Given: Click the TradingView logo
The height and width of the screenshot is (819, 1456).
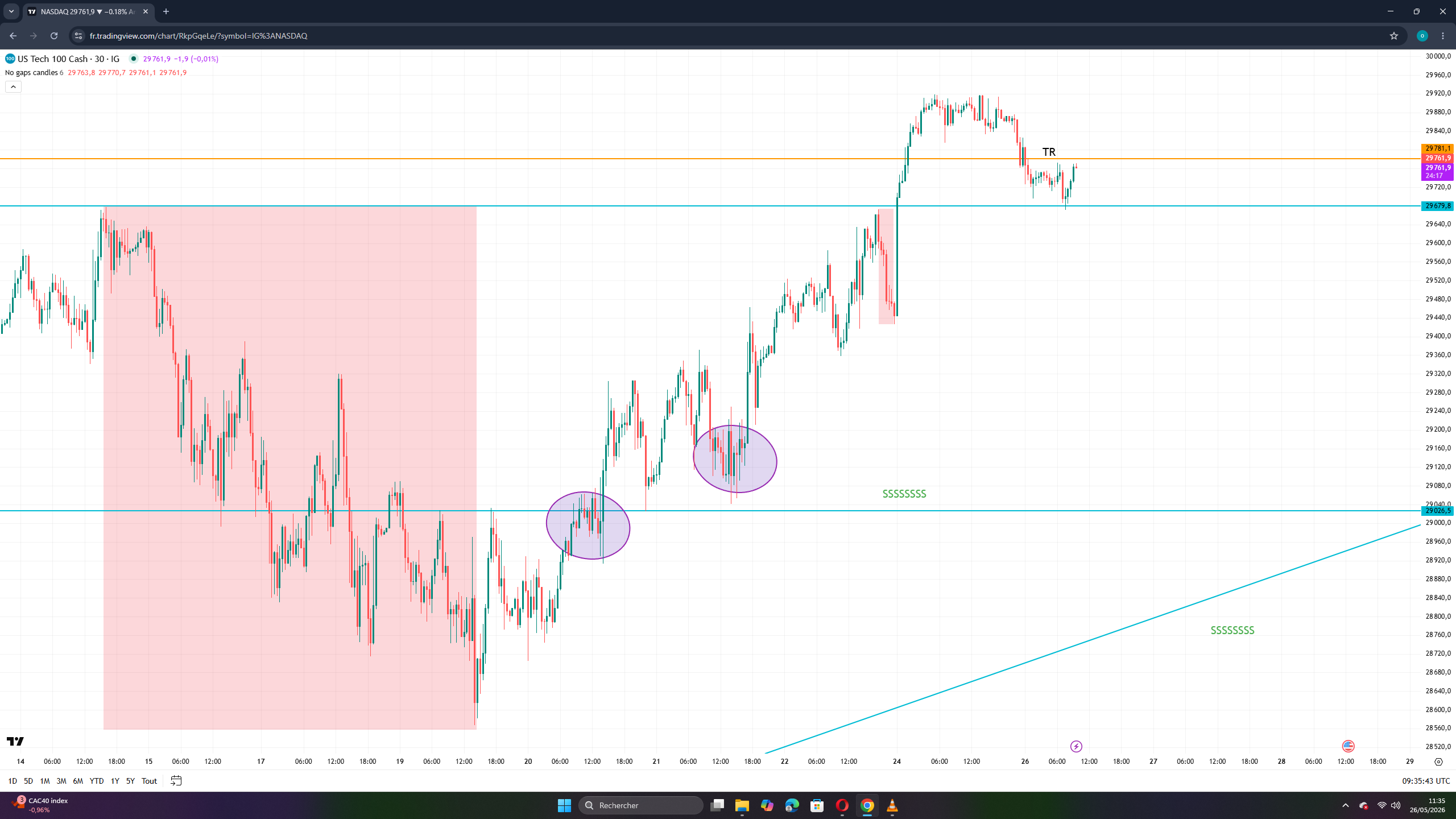Looking at the screenshot, I should [x=15, y=741].
